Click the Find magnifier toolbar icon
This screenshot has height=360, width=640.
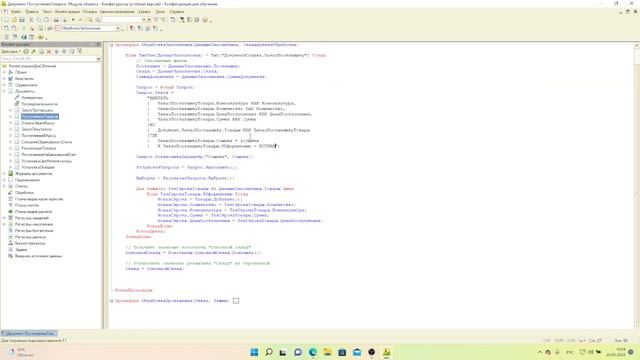90,20
